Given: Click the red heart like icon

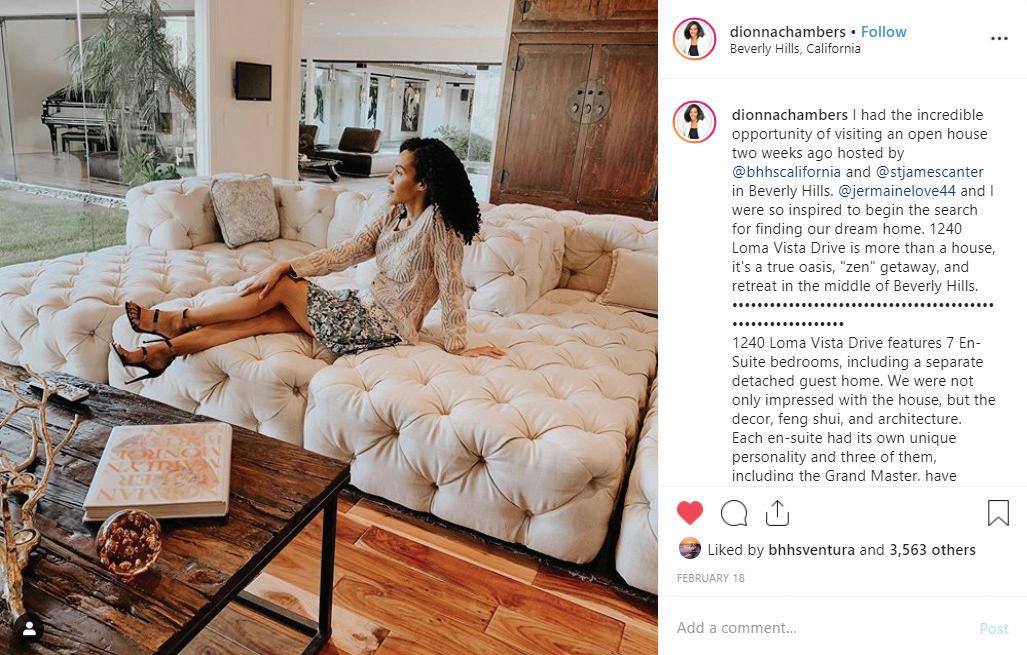Looking at the screenshot, I should [x=689, y=512].
